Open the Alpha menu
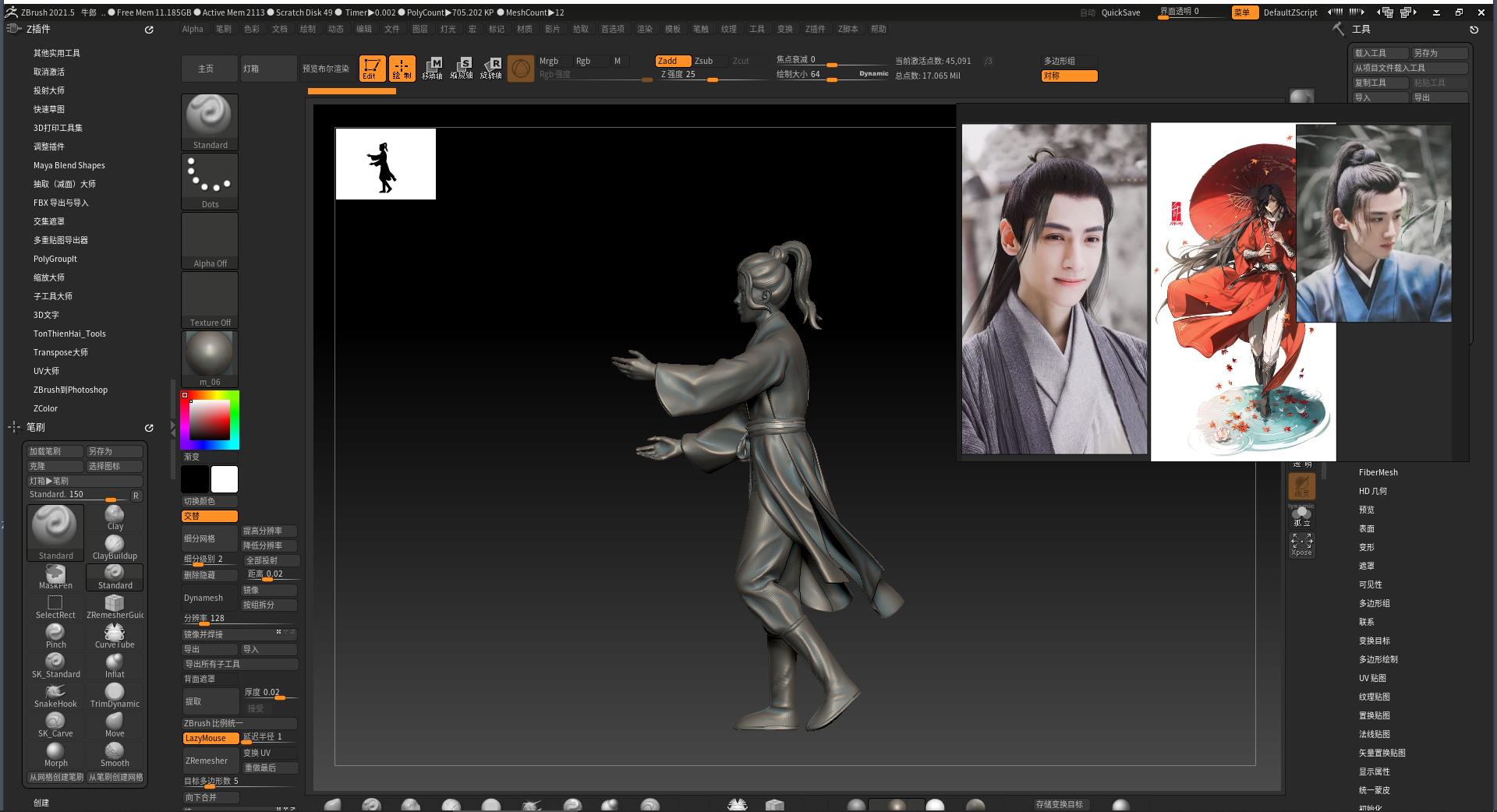The image size is (1497, 812). tap(193, 29)
